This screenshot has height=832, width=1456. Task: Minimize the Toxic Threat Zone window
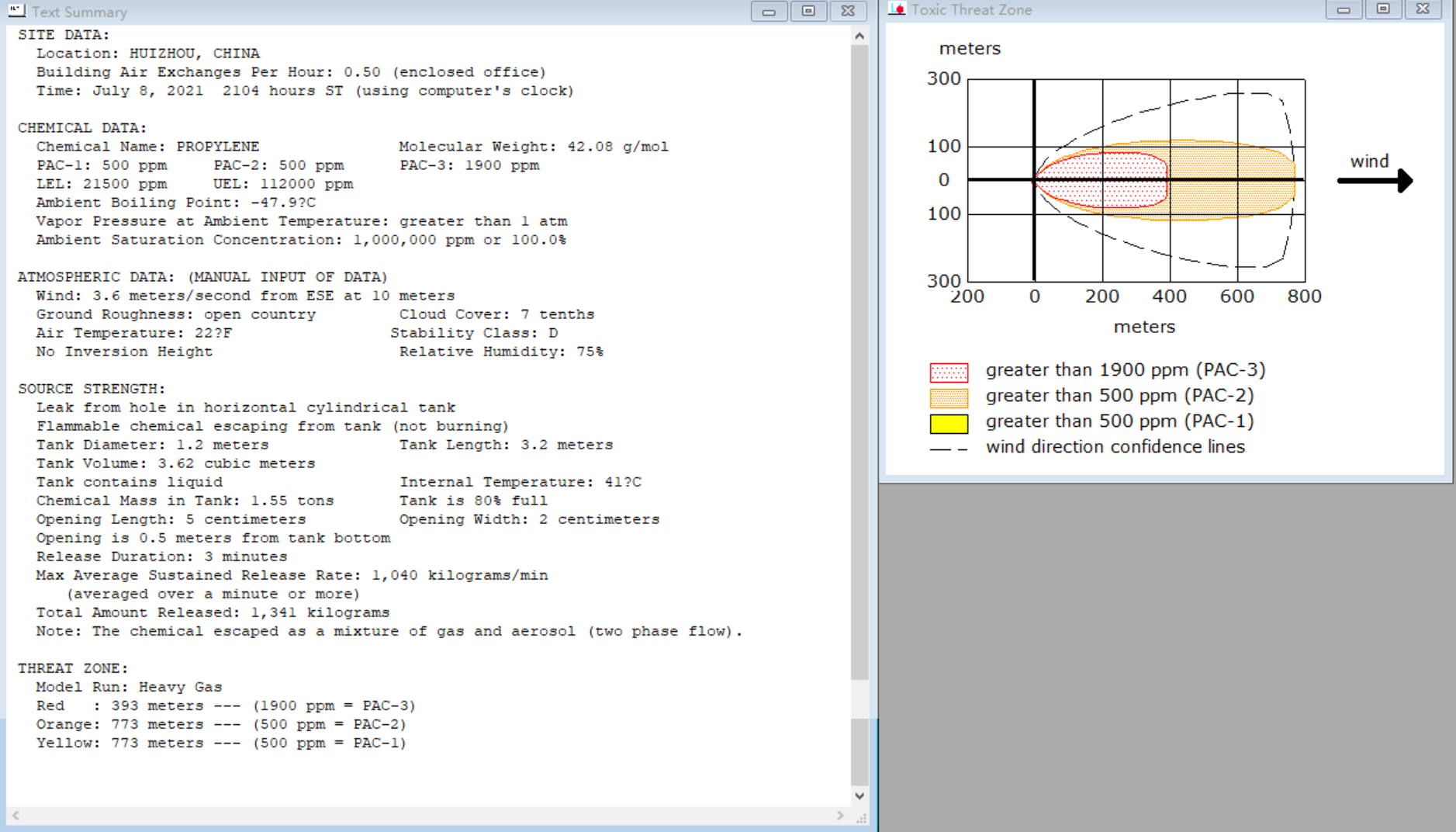1344,9
